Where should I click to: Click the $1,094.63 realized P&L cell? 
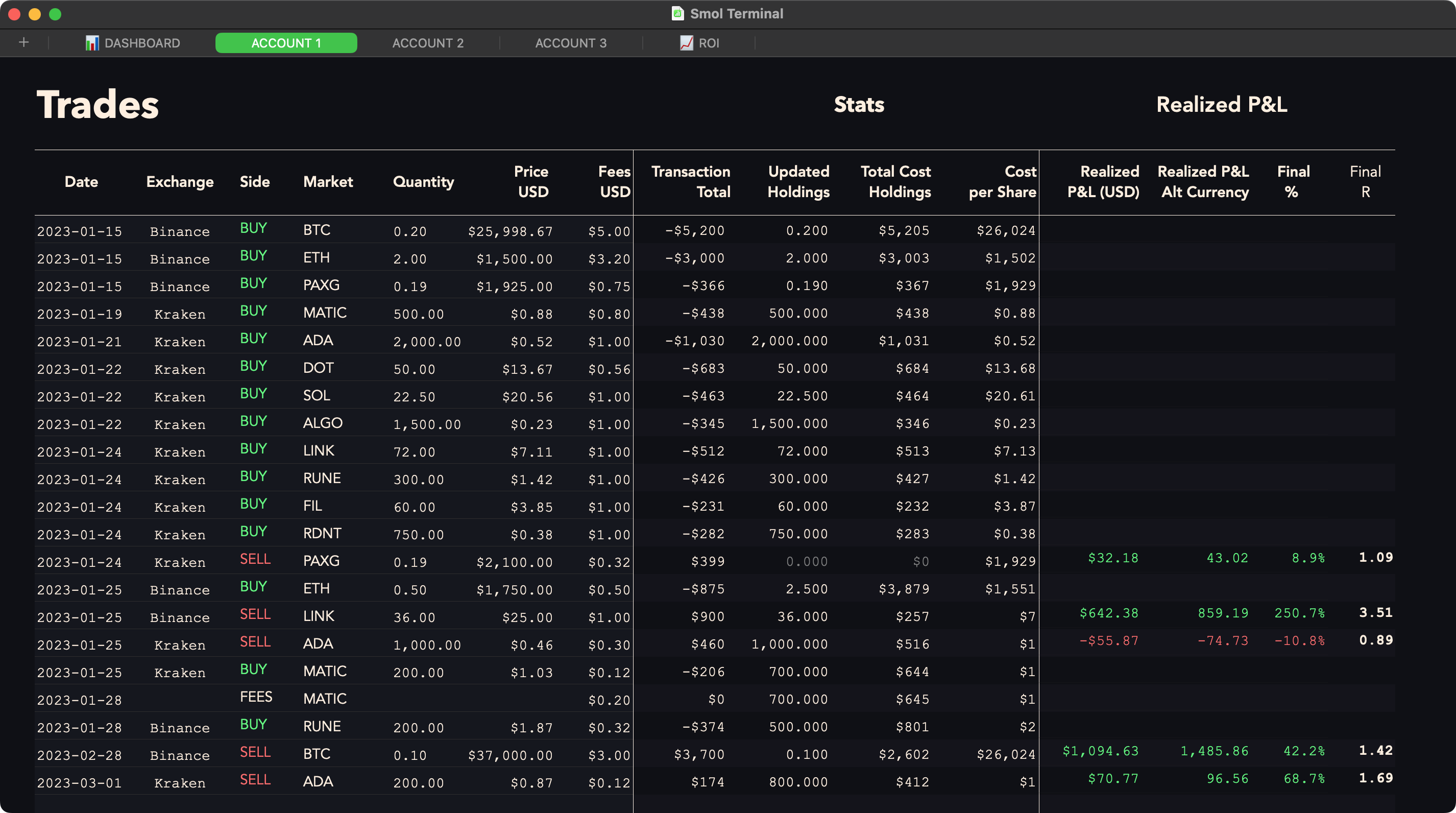coord(1100,751)
